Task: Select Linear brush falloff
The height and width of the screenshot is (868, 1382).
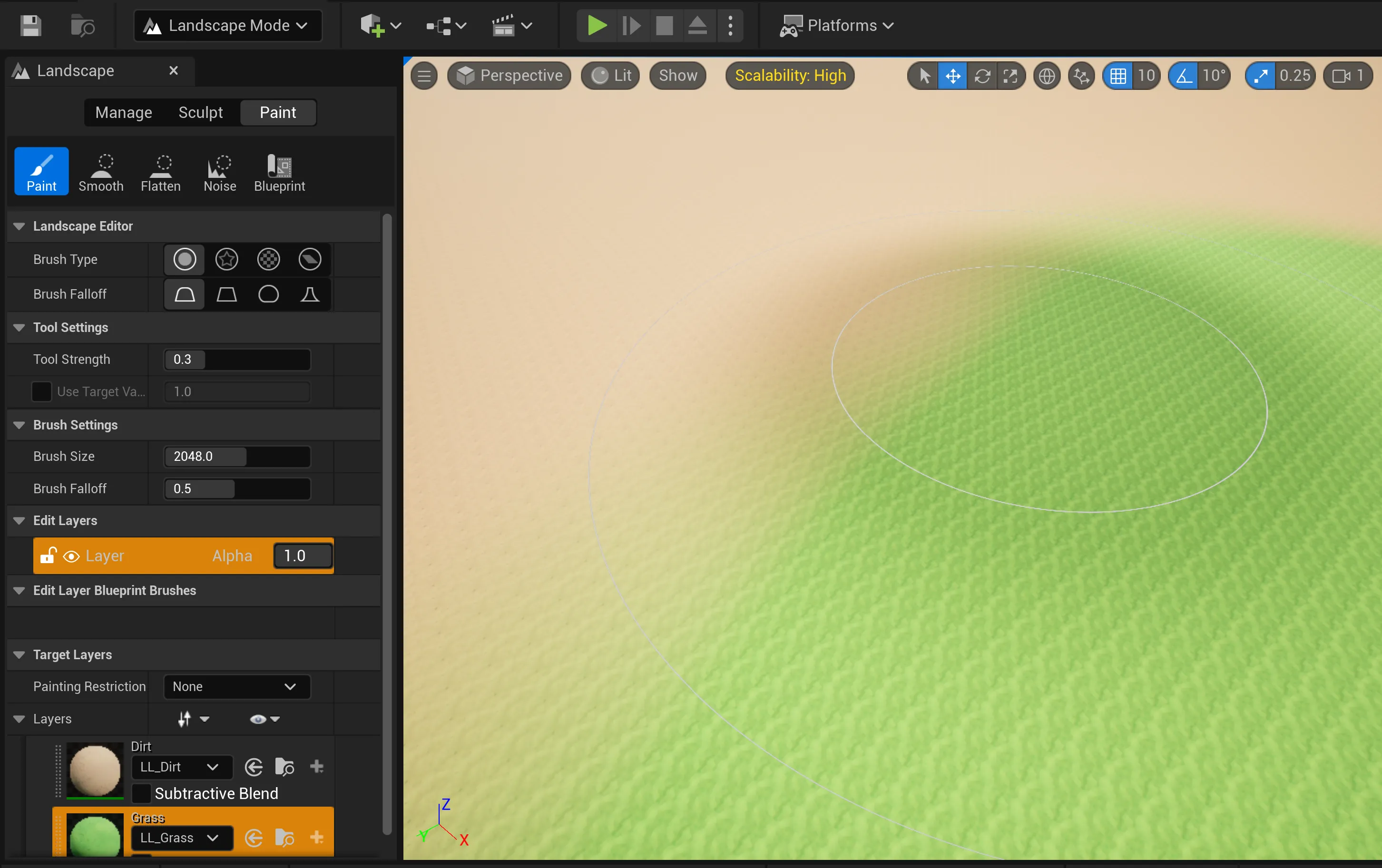Action: [227, 294]
